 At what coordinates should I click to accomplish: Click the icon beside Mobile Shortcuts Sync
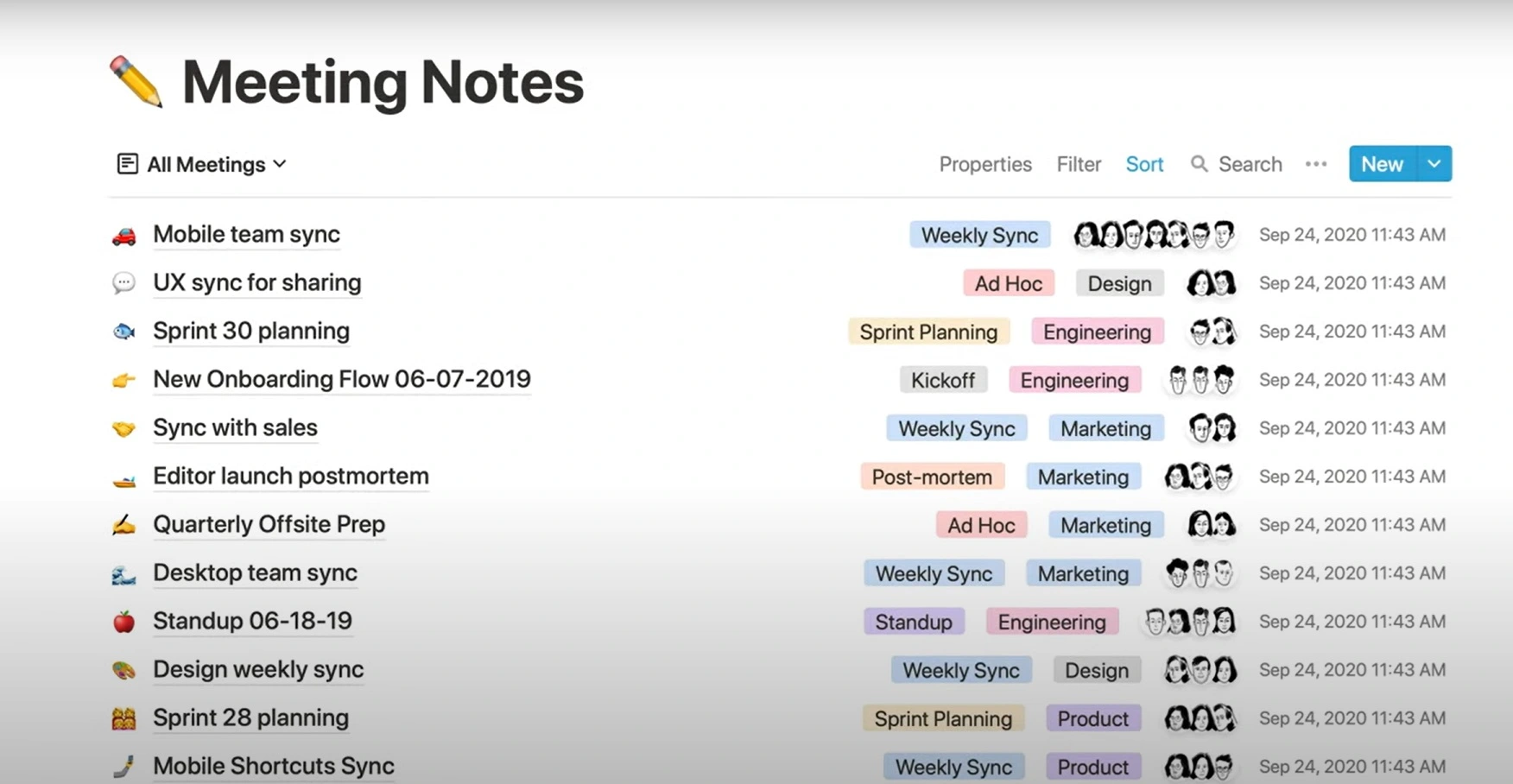(x=124, y=766)
